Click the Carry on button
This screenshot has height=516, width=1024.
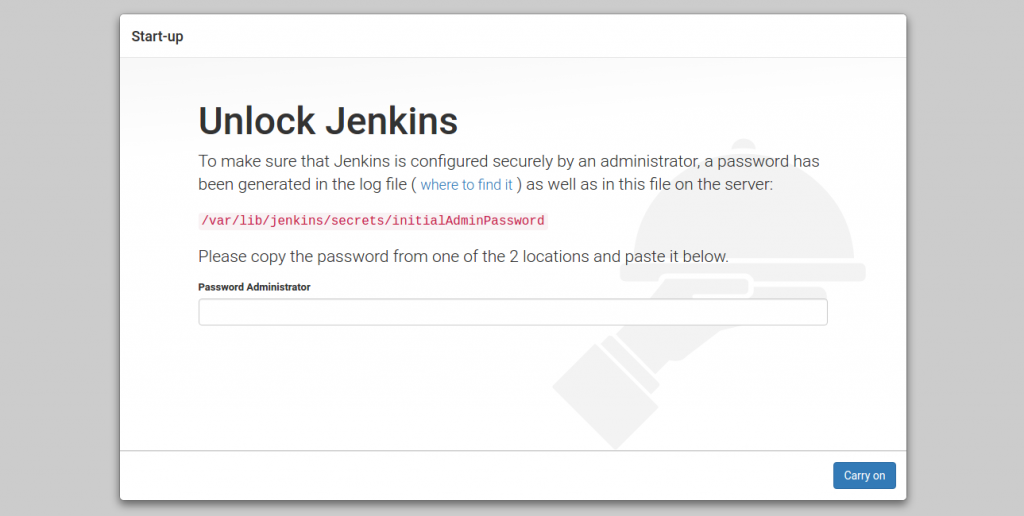pyautogui.click(x=864, y=476)
